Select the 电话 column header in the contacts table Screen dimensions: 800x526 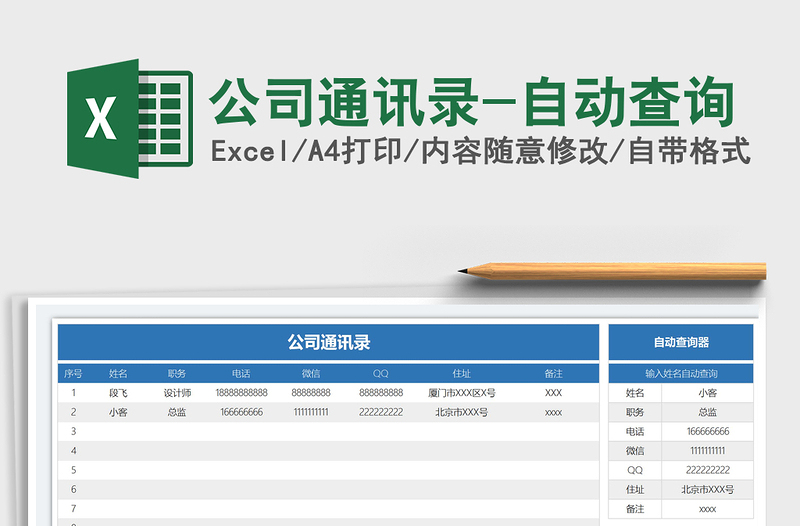coord(241,373)
